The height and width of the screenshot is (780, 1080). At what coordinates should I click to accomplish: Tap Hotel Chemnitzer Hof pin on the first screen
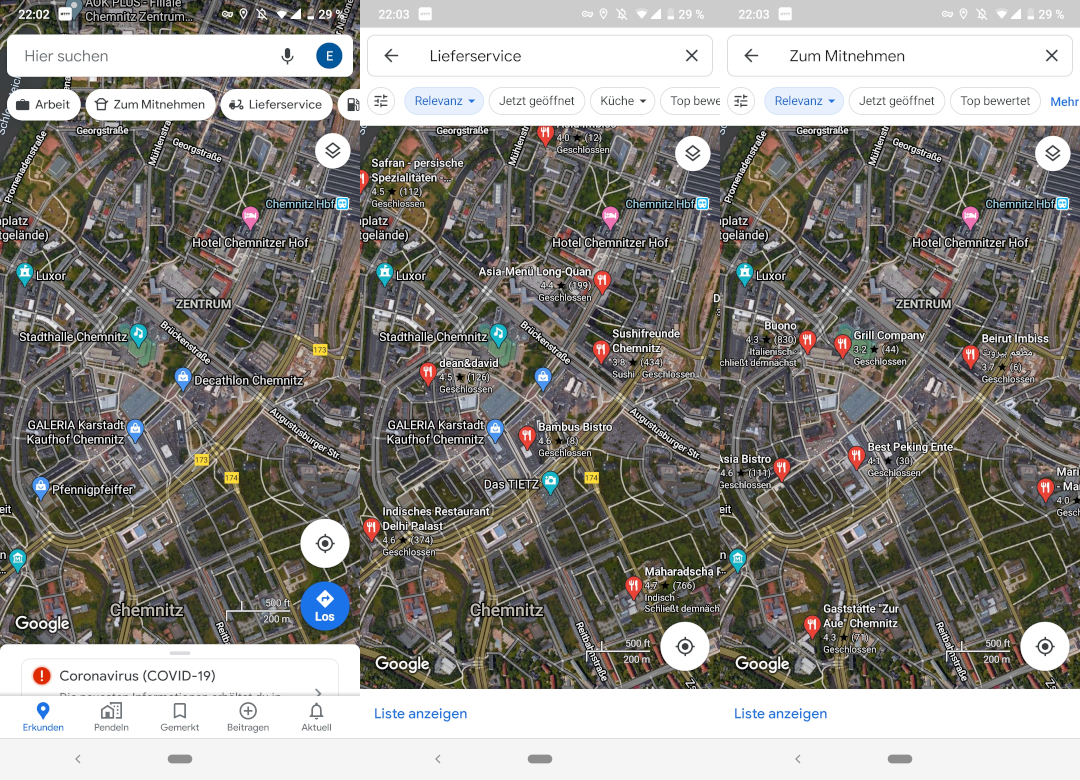(x=250, y=218)
